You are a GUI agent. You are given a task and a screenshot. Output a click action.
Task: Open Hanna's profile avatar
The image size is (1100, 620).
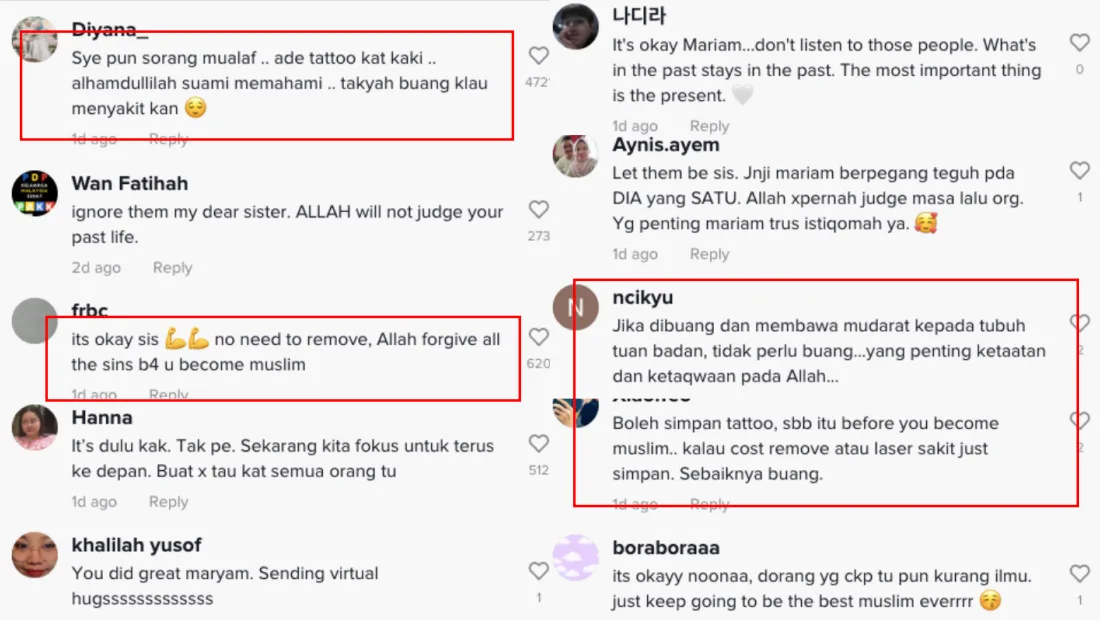tap(34, 427)
